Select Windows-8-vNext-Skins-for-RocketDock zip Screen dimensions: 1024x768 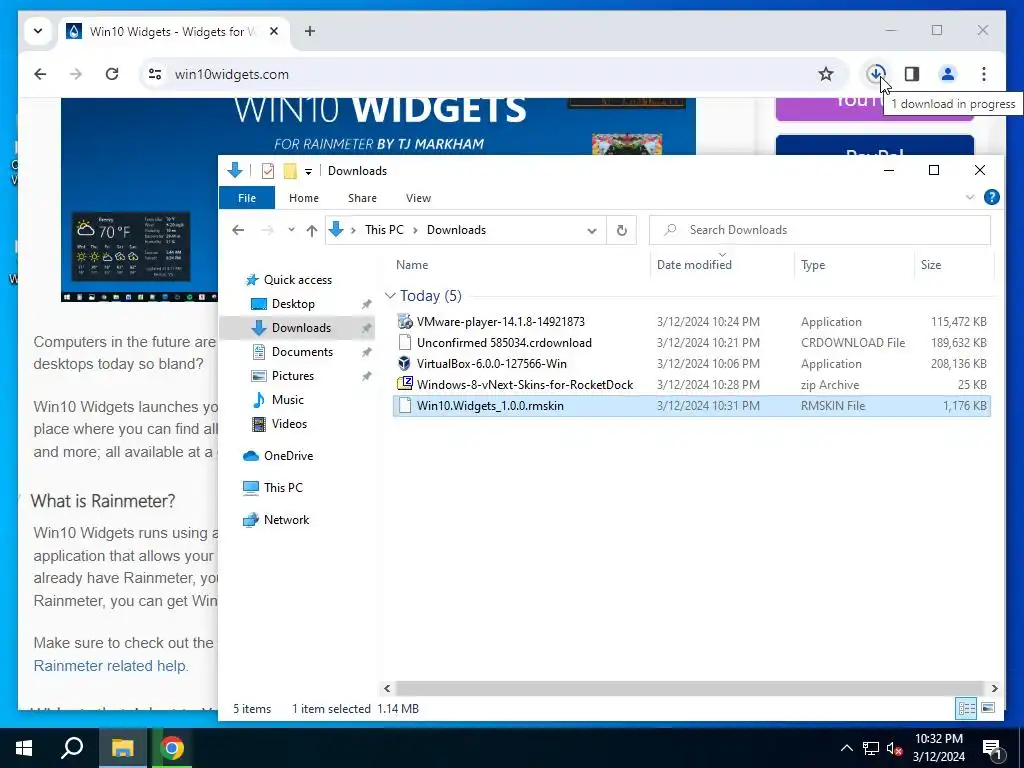pyautogui.click(x=692, y=385)
